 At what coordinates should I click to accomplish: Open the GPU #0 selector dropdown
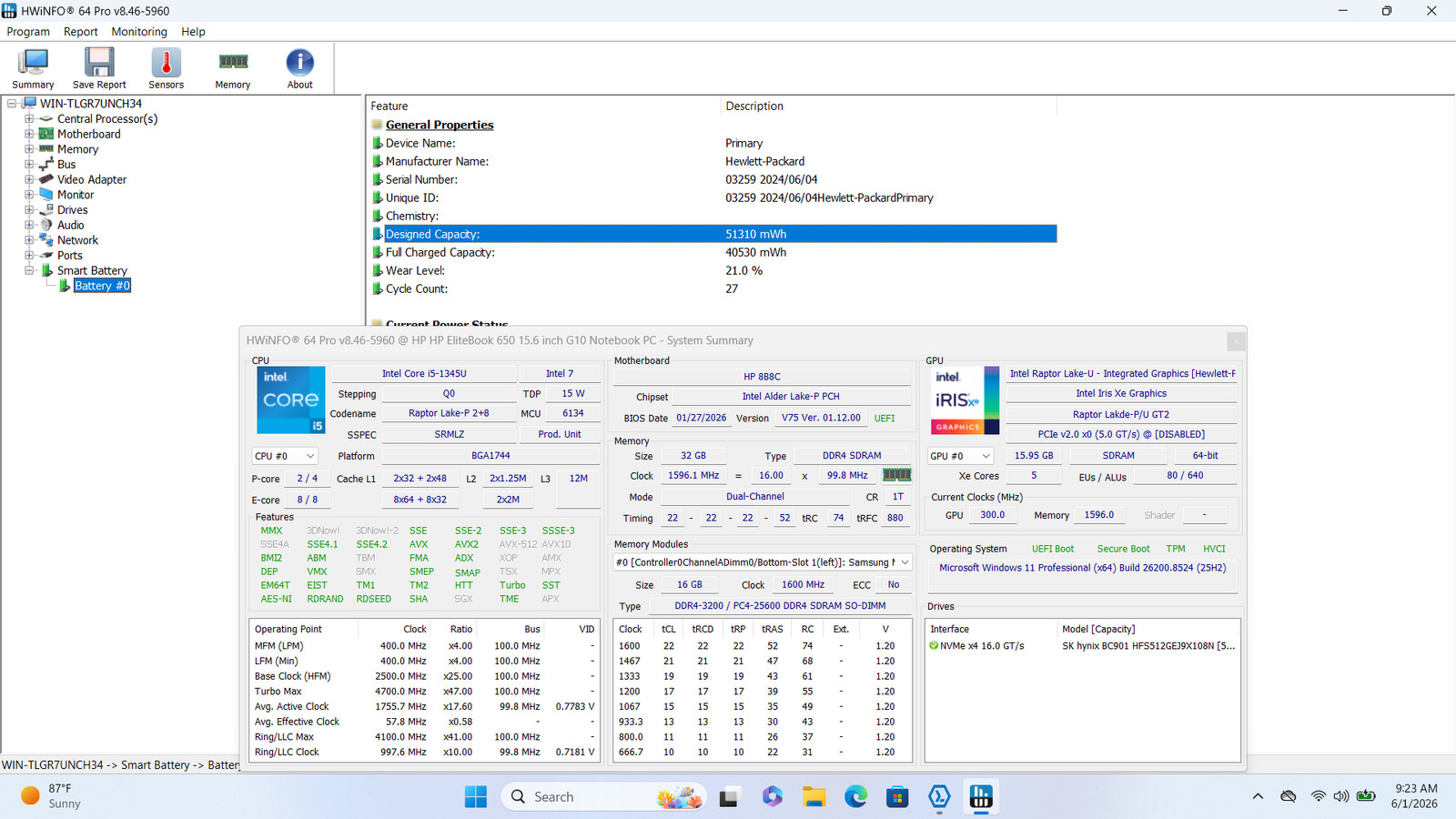click(961, 456)
